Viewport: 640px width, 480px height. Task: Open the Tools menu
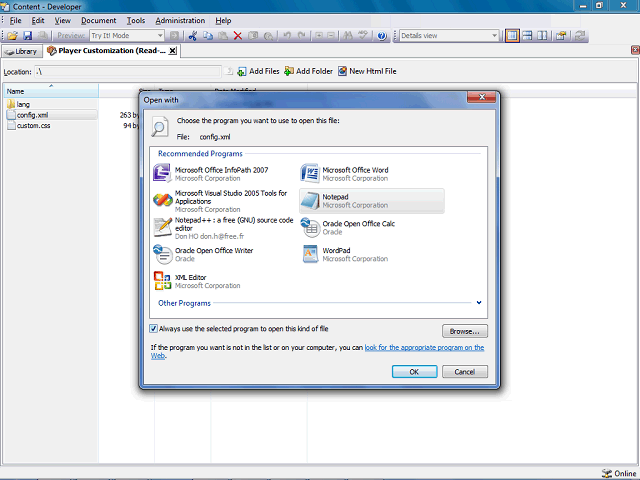pyautogui.click(x=136, y=20)
